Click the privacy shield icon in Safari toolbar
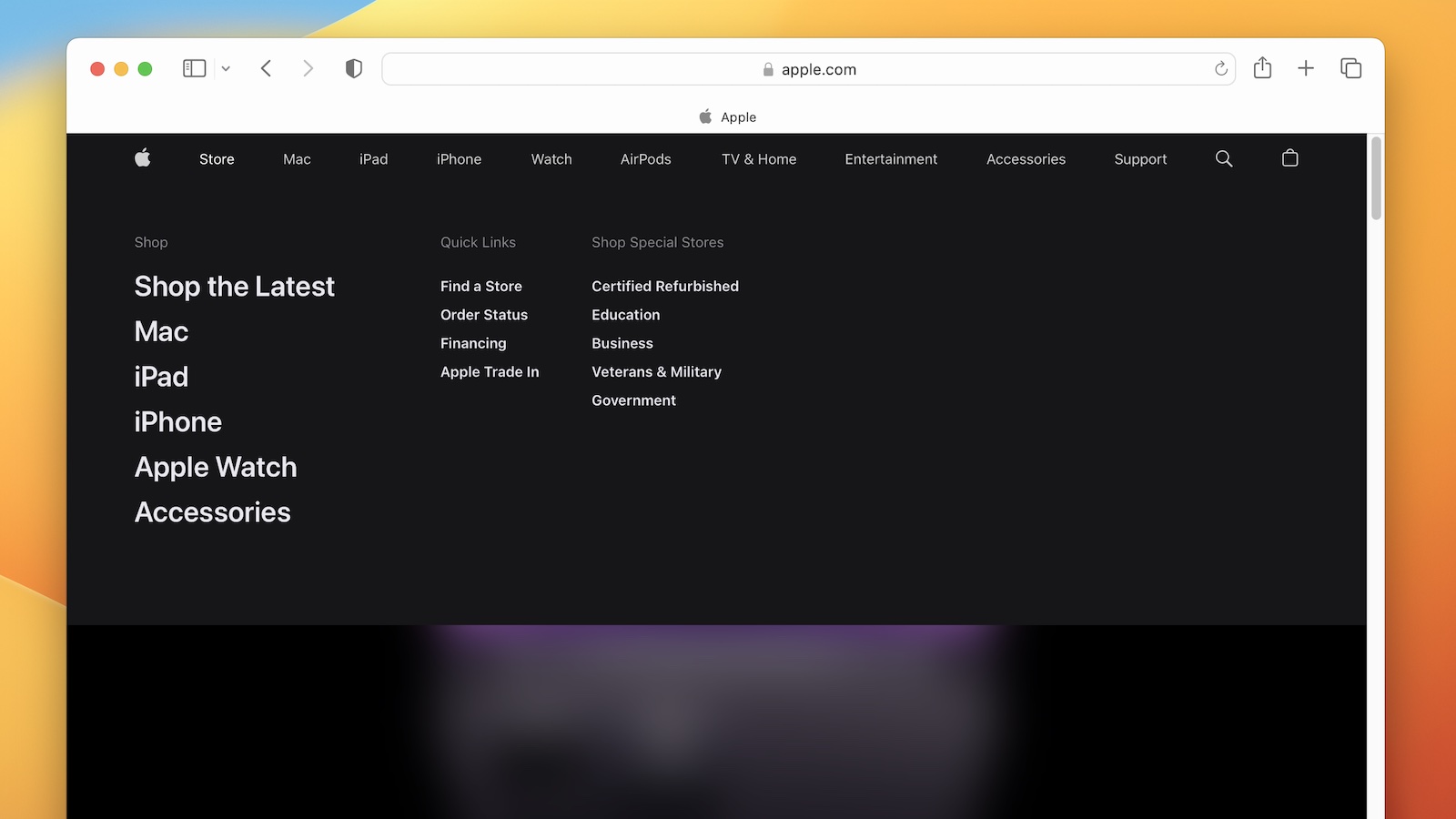1456x819 pixels. pos(354,67)
